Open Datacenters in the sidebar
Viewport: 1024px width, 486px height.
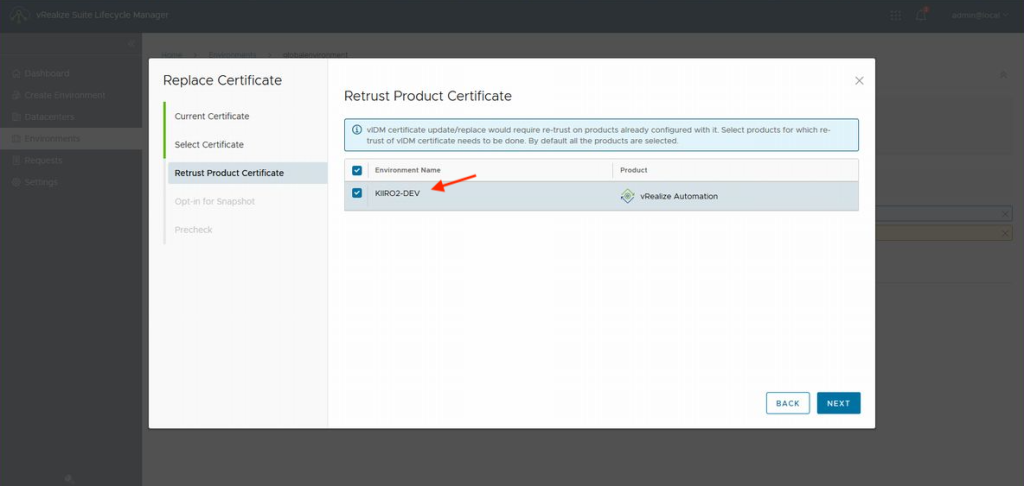click(43, 117)
